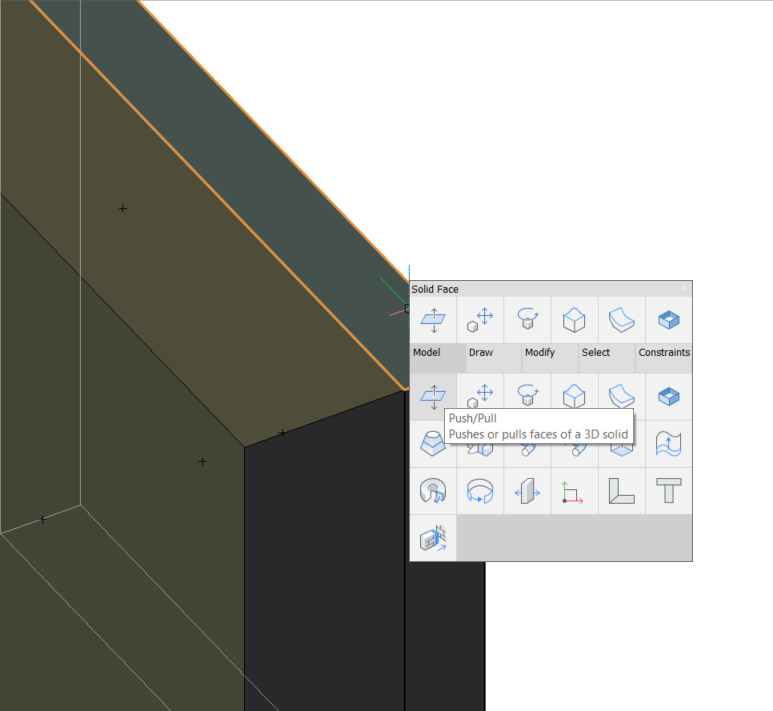Viewport: 773px width, 711px height.
Task: Click the UCS axes icon
Action: (574, 491)
